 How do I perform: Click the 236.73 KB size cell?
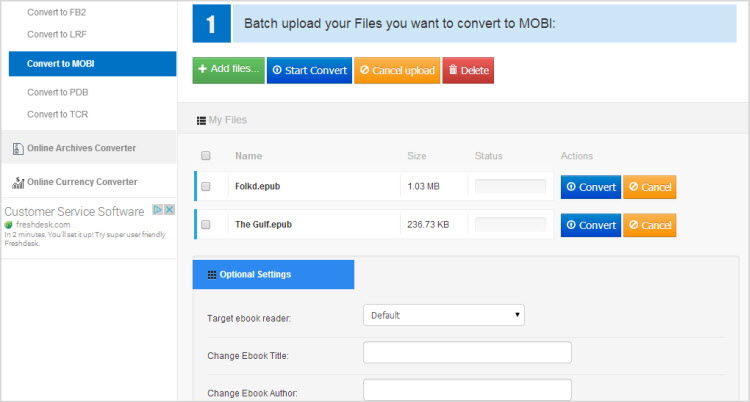[428, 224]
